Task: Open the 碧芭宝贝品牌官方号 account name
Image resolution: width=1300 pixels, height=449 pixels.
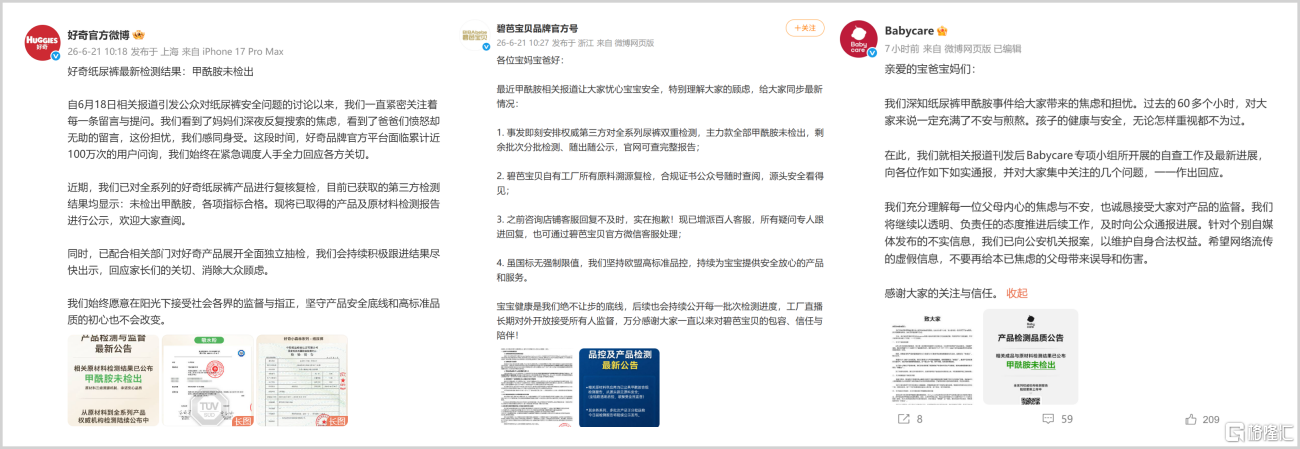Action: (x=537, y=28)
